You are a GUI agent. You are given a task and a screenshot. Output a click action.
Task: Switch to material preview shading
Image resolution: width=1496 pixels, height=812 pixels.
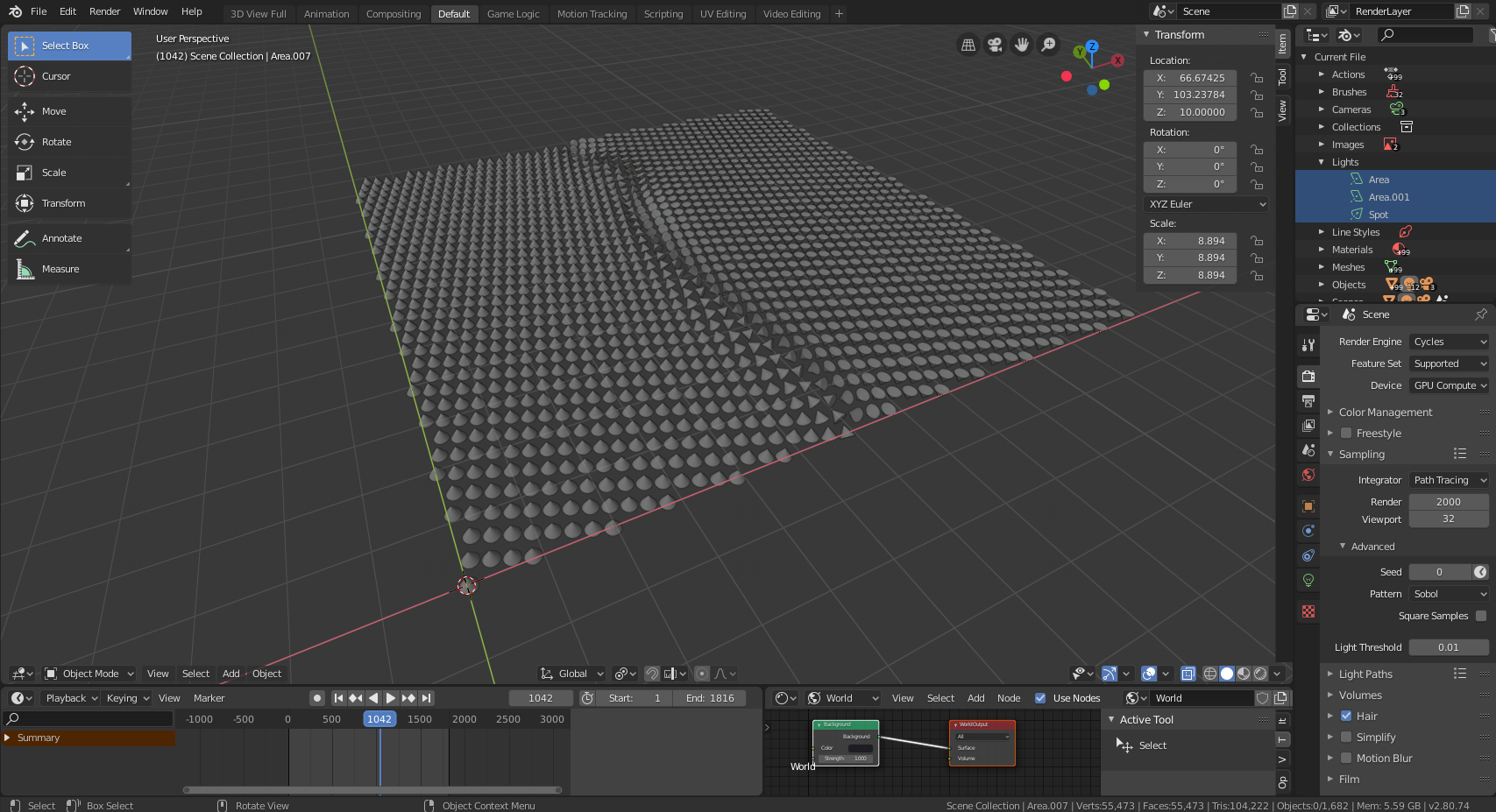click(x=1244, y=674)
